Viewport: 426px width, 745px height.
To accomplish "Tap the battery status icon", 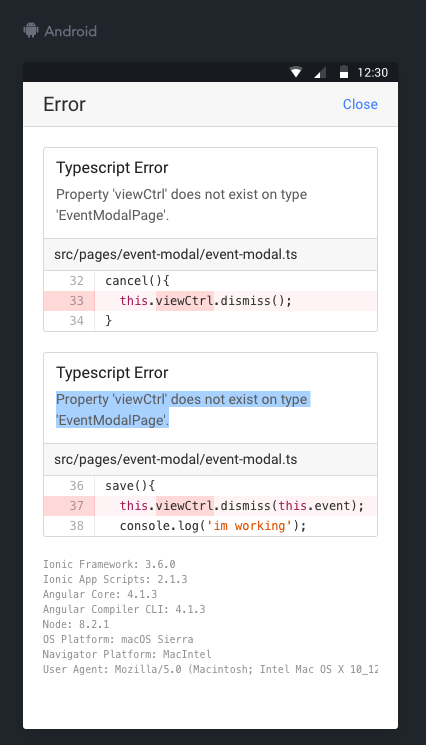I will pyautogui.click(x=344, y=72).
